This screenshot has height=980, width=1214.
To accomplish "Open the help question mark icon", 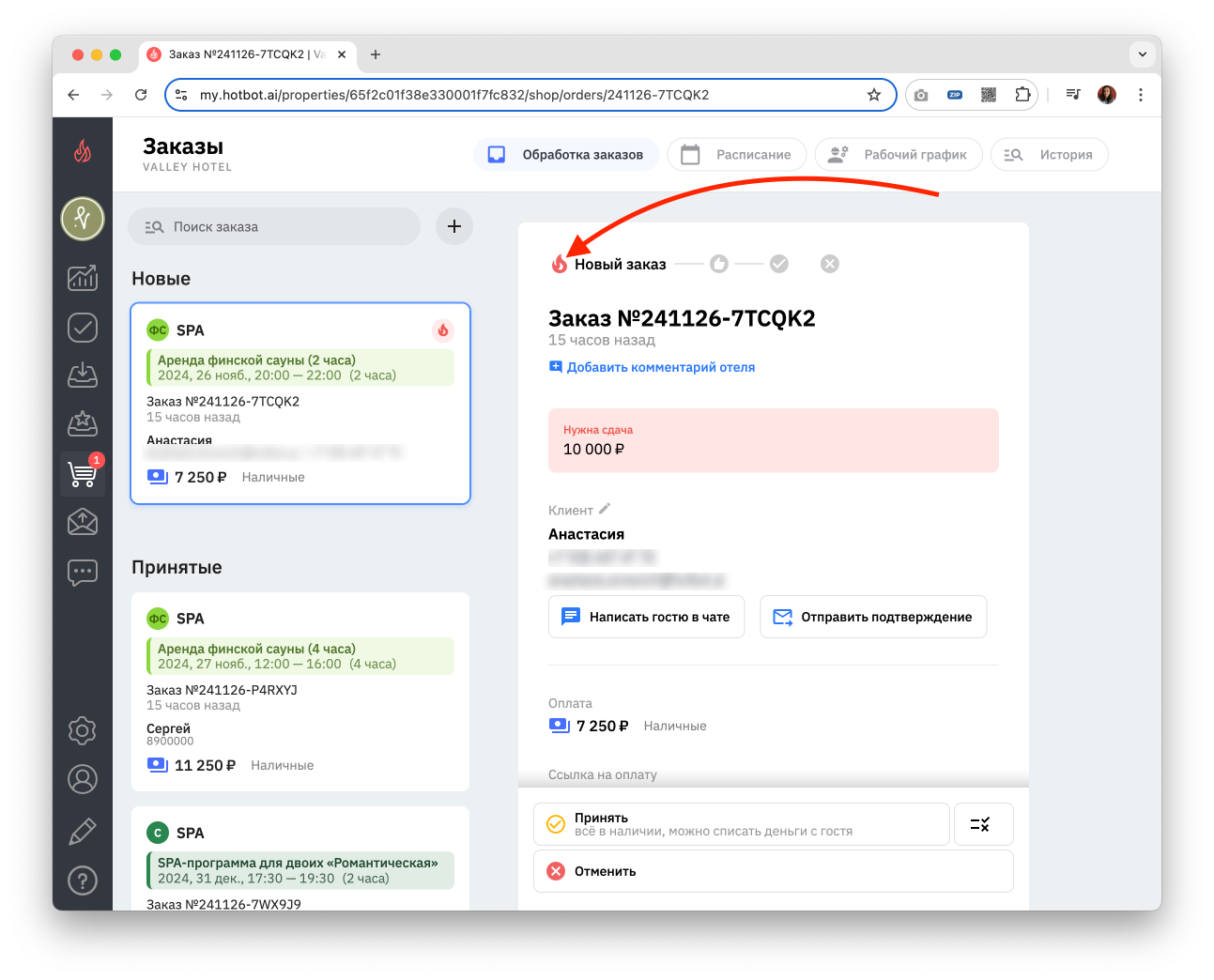I will tap(83, 880).
